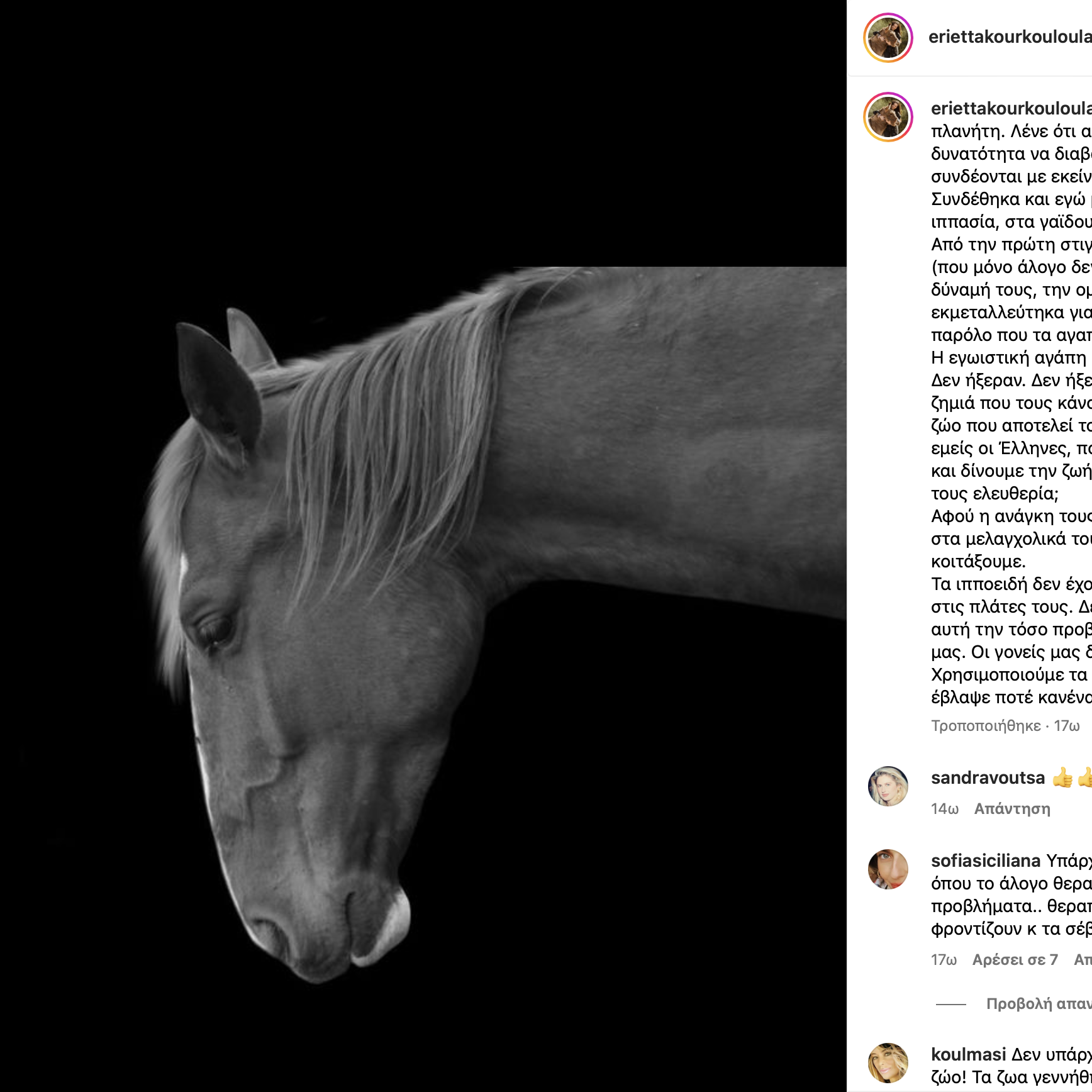Image resolution: width=1092 pixels, height=1092 pixels.
Task: Click the sofiasiciliana username
Action: click(x=986, y=861)
